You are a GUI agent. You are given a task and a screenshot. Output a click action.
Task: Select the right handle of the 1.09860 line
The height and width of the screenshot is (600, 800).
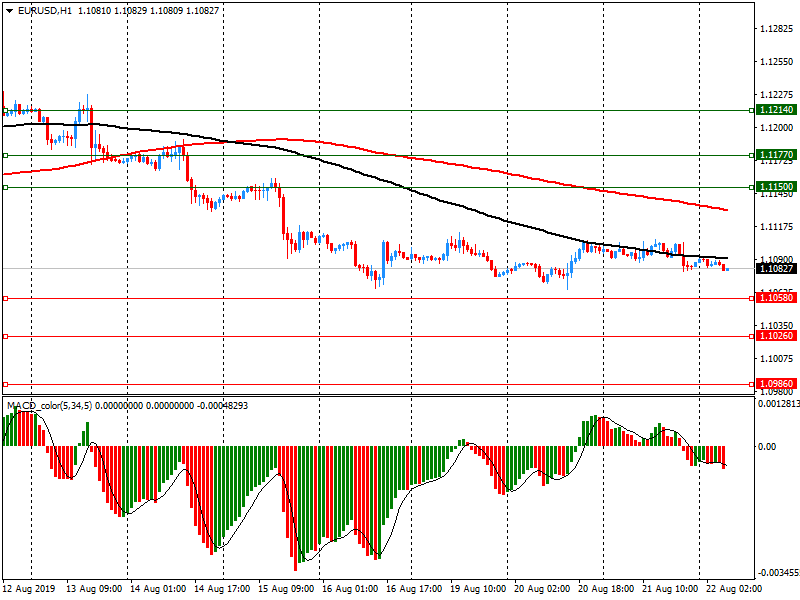pyautogui.click(x=752, y=384)
